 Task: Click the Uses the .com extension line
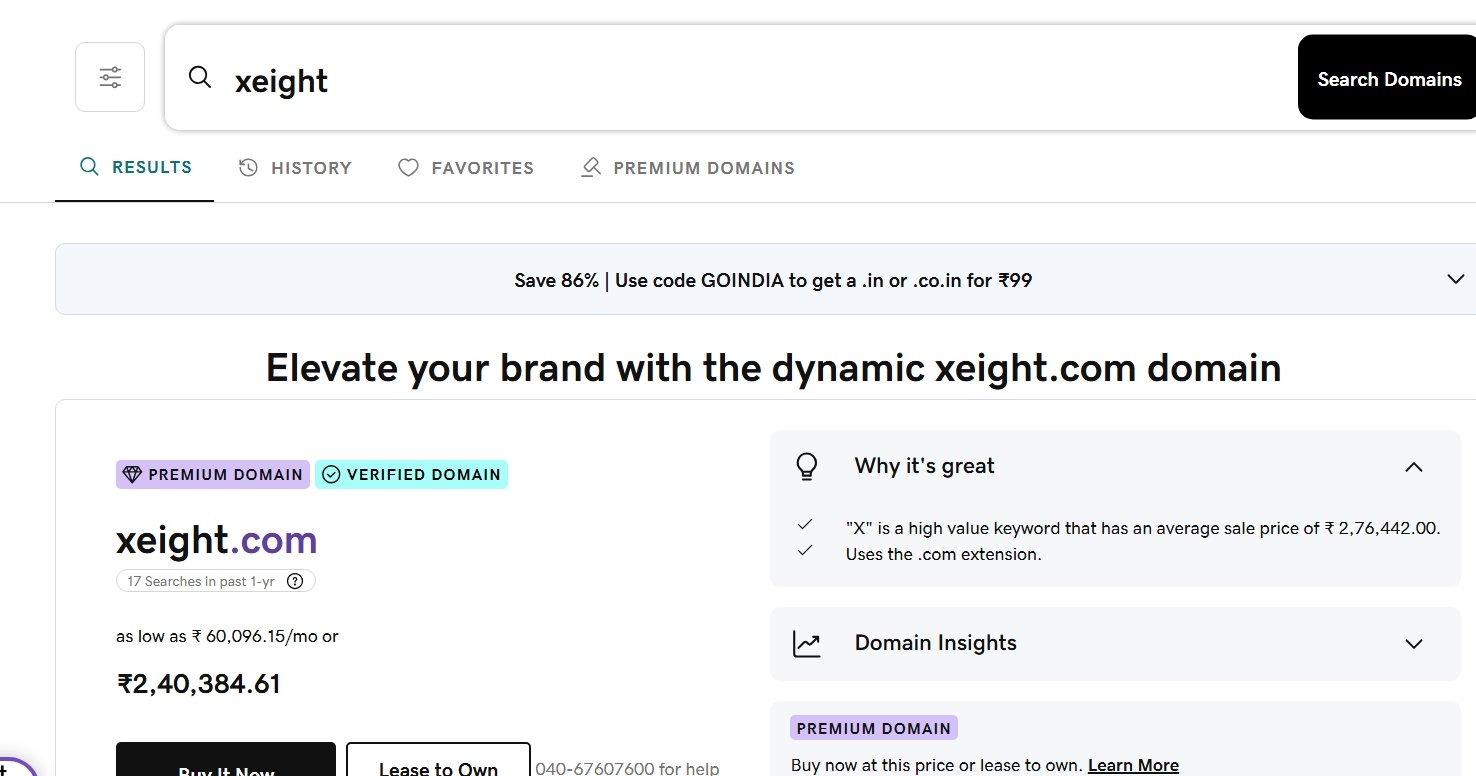(x=944, y=554)
